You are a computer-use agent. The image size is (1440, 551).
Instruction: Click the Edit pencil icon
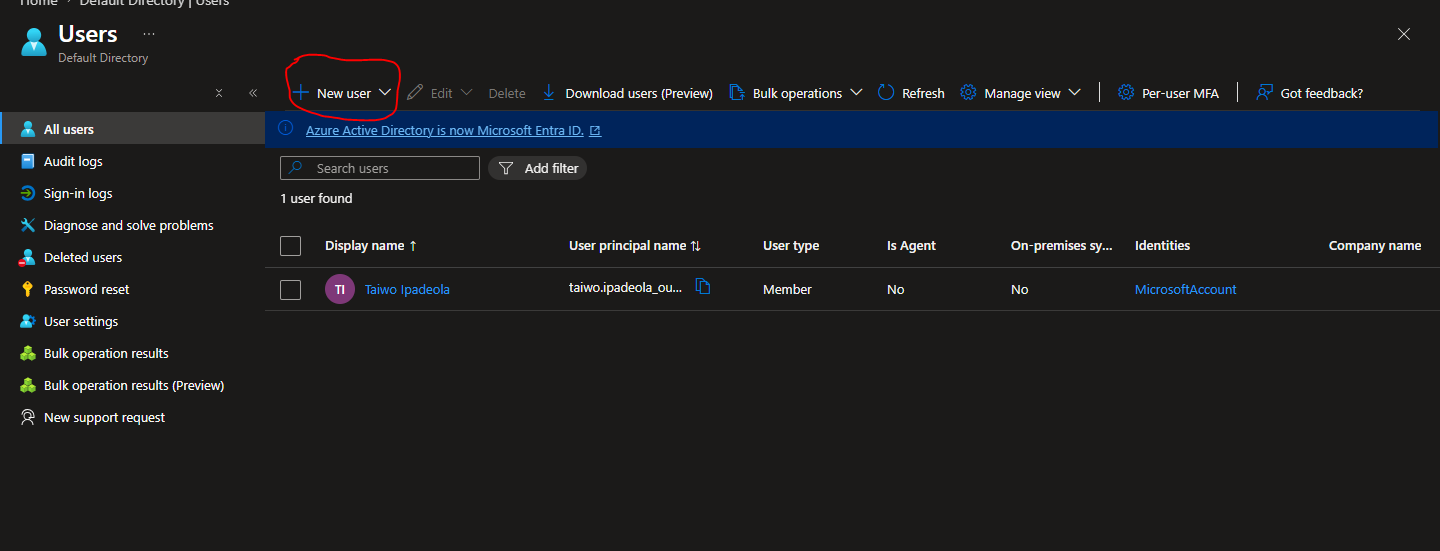tap(415, 92)
